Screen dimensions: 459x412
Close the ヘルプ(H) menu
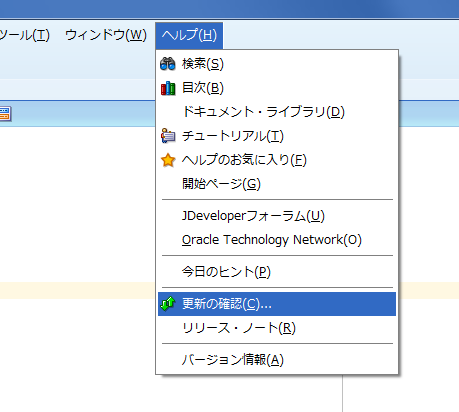pos(189,35)
